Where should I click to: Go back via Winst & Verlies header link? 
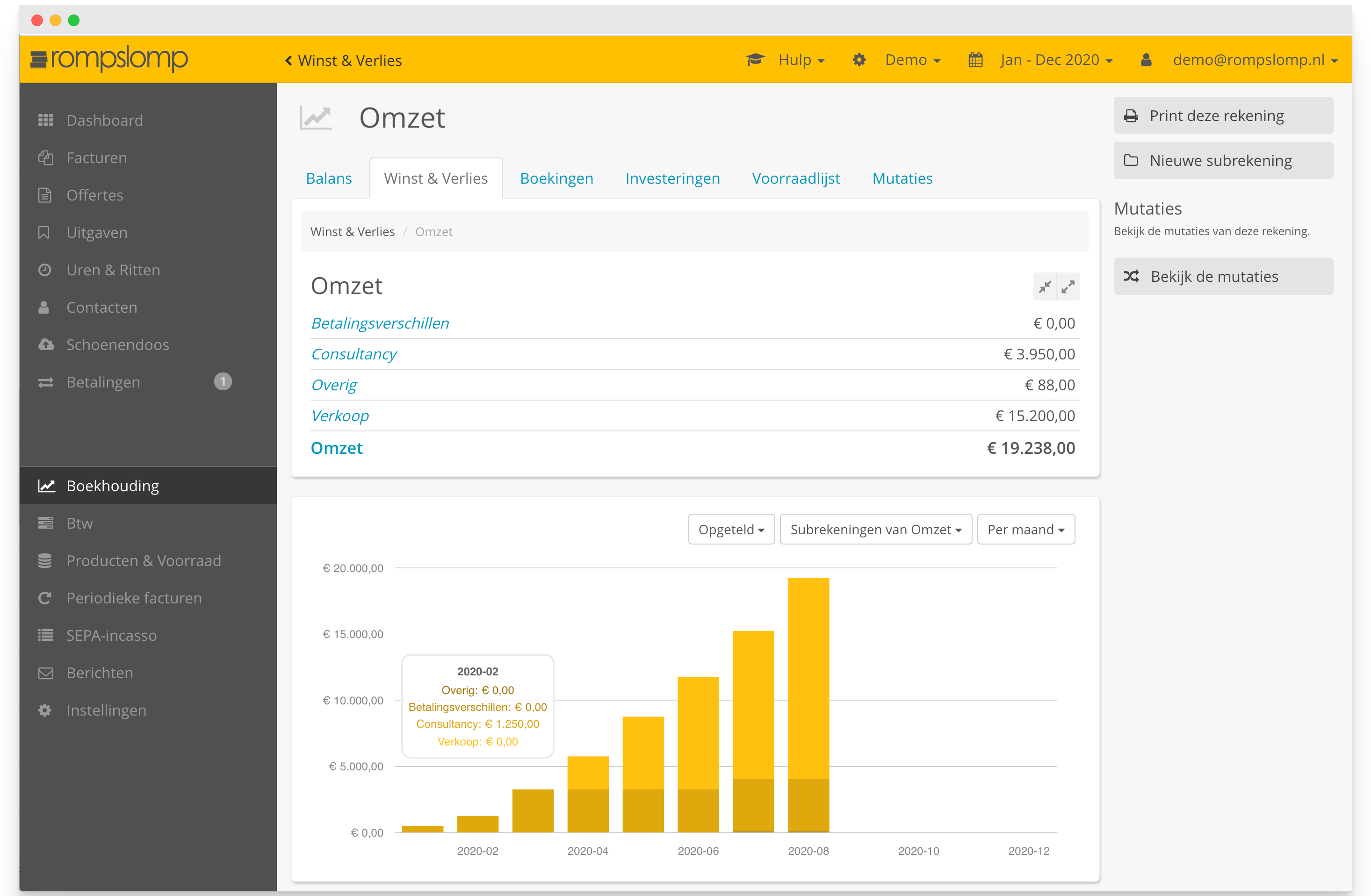(x=344, y=60)
